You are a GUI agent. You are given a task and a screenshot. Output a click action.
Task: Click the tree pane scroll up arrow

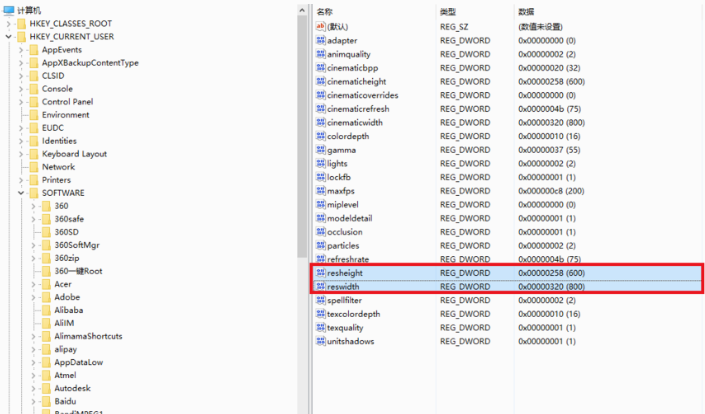302,10
